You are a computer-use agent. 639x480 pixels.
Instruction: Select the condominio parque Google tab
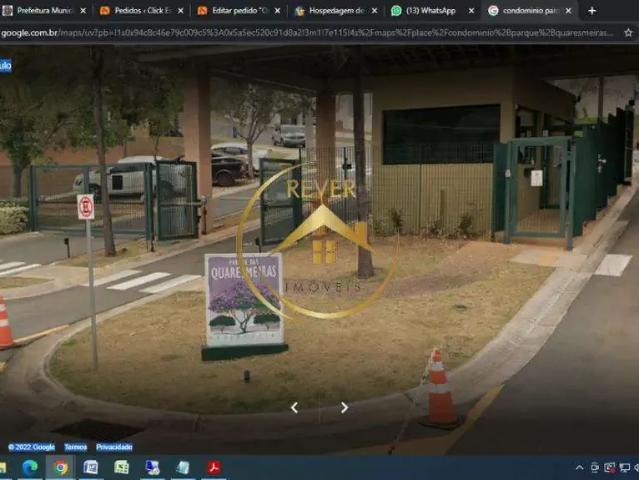point(530,11)
